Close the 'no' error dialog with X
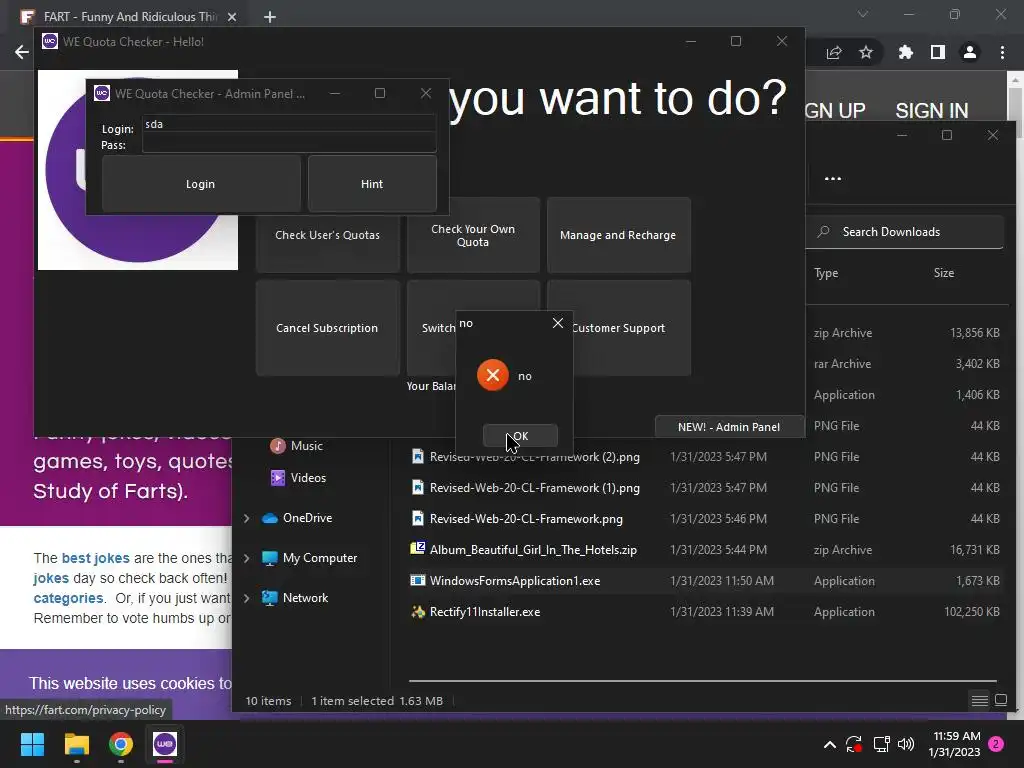Viewport: 1024px width, 768px height. point(558,323)
